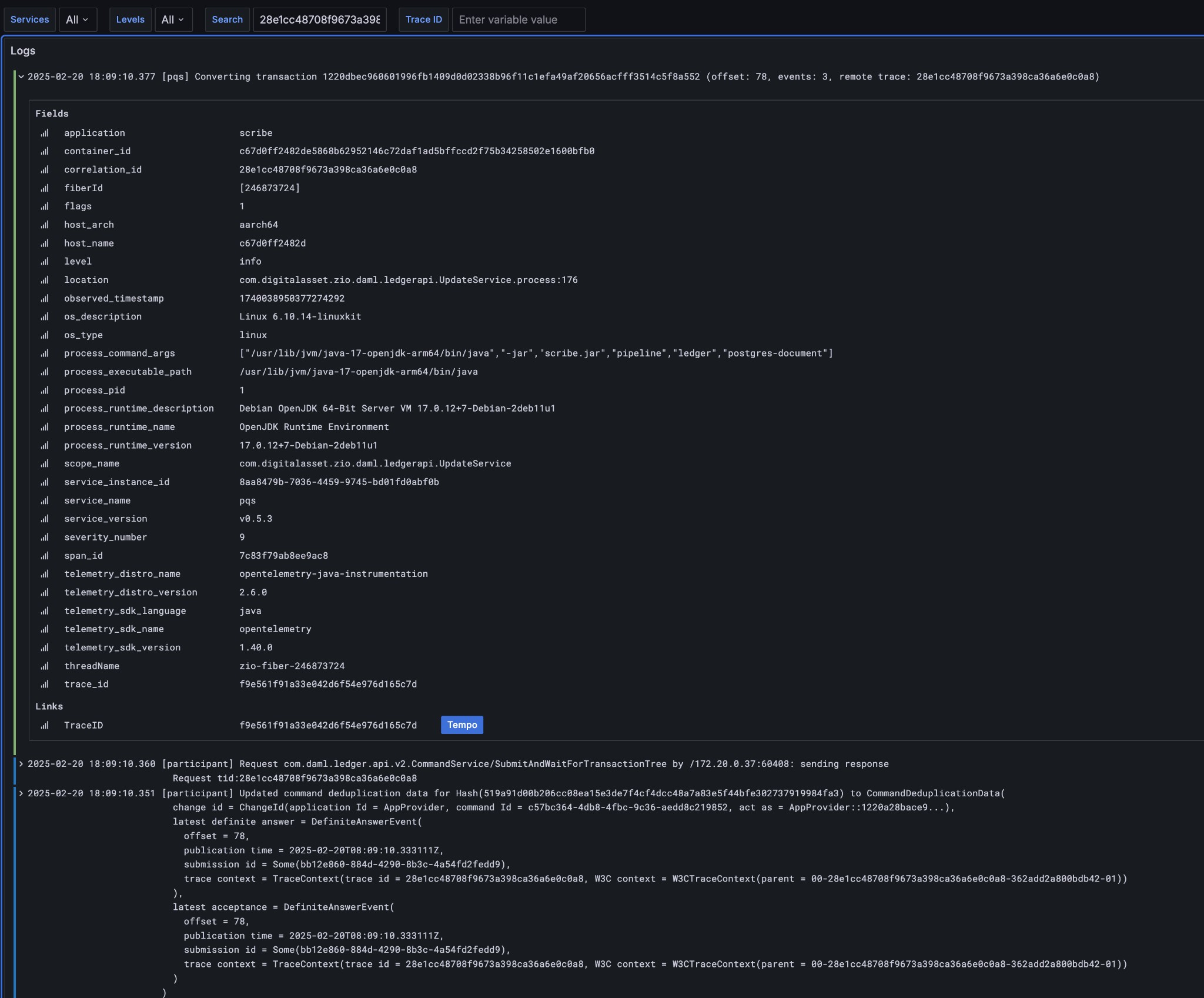This screenshot has height=998, width=1204.
Task: Click the Logs panel title
Action: pos(23,51)
